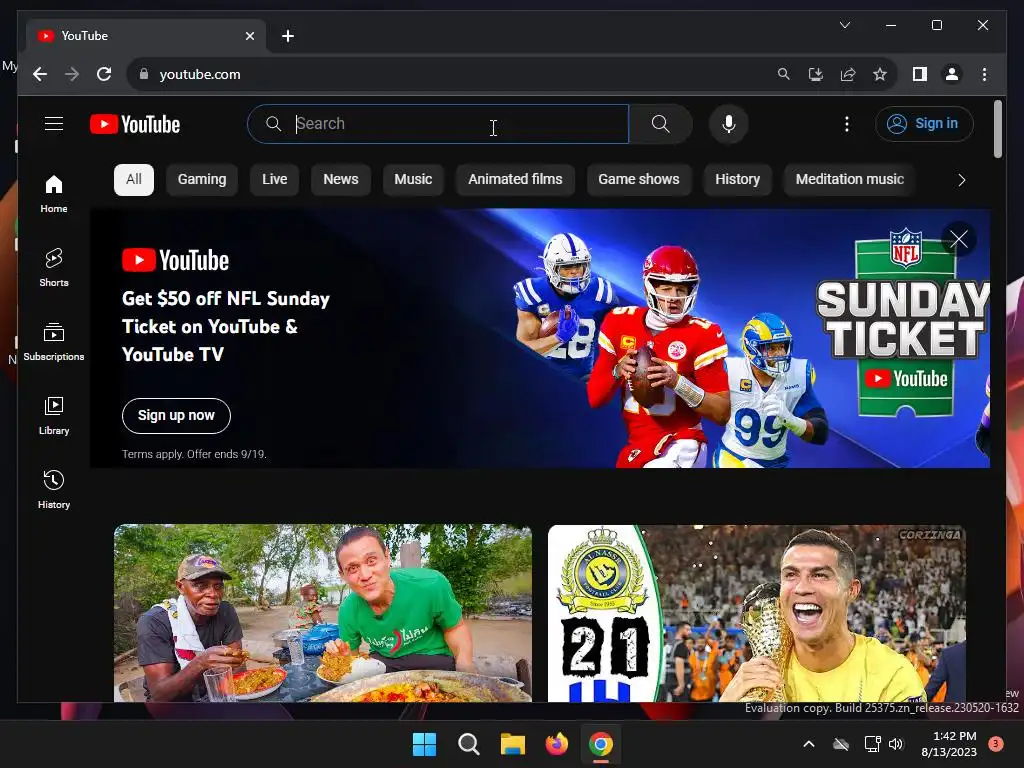Go back with browser back arrow

coord(40,74)
